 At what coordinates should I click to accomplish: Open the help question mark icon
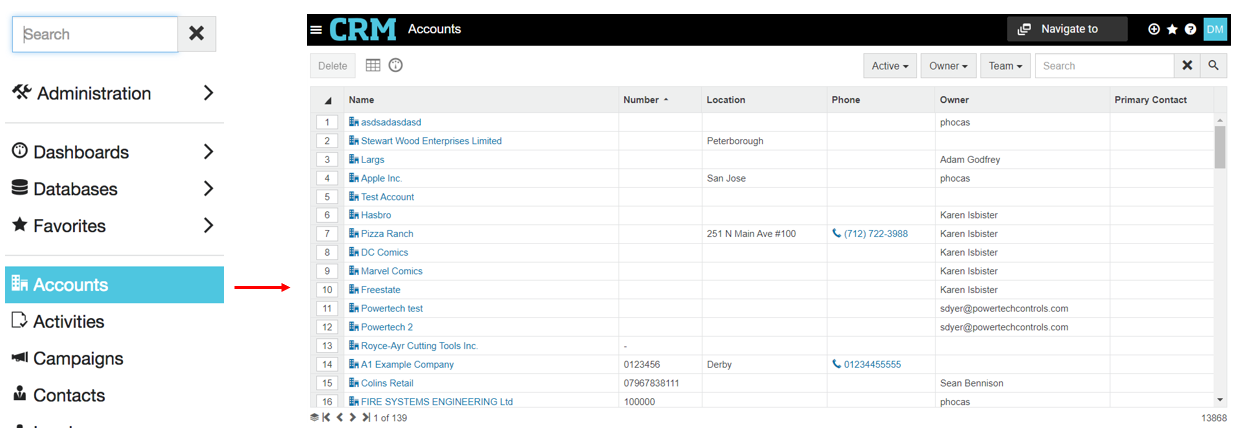coord(1190,30)
